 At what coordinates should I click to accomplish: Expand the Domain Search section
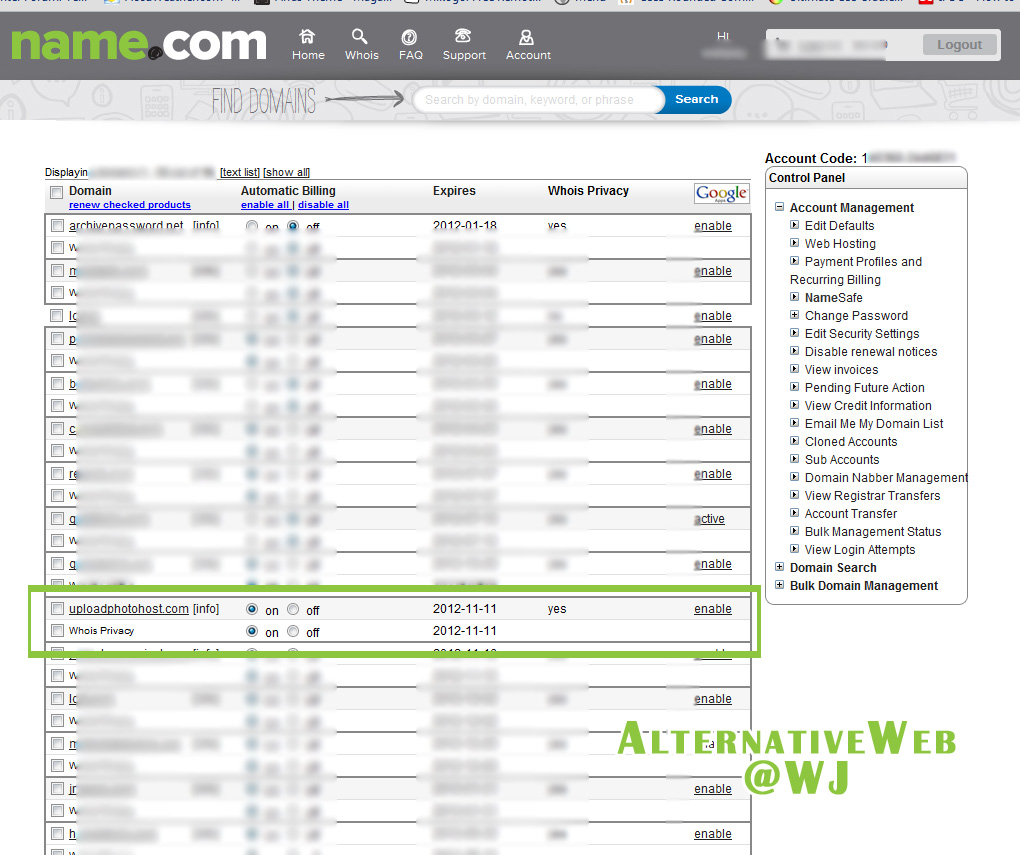tap(780, 567)
